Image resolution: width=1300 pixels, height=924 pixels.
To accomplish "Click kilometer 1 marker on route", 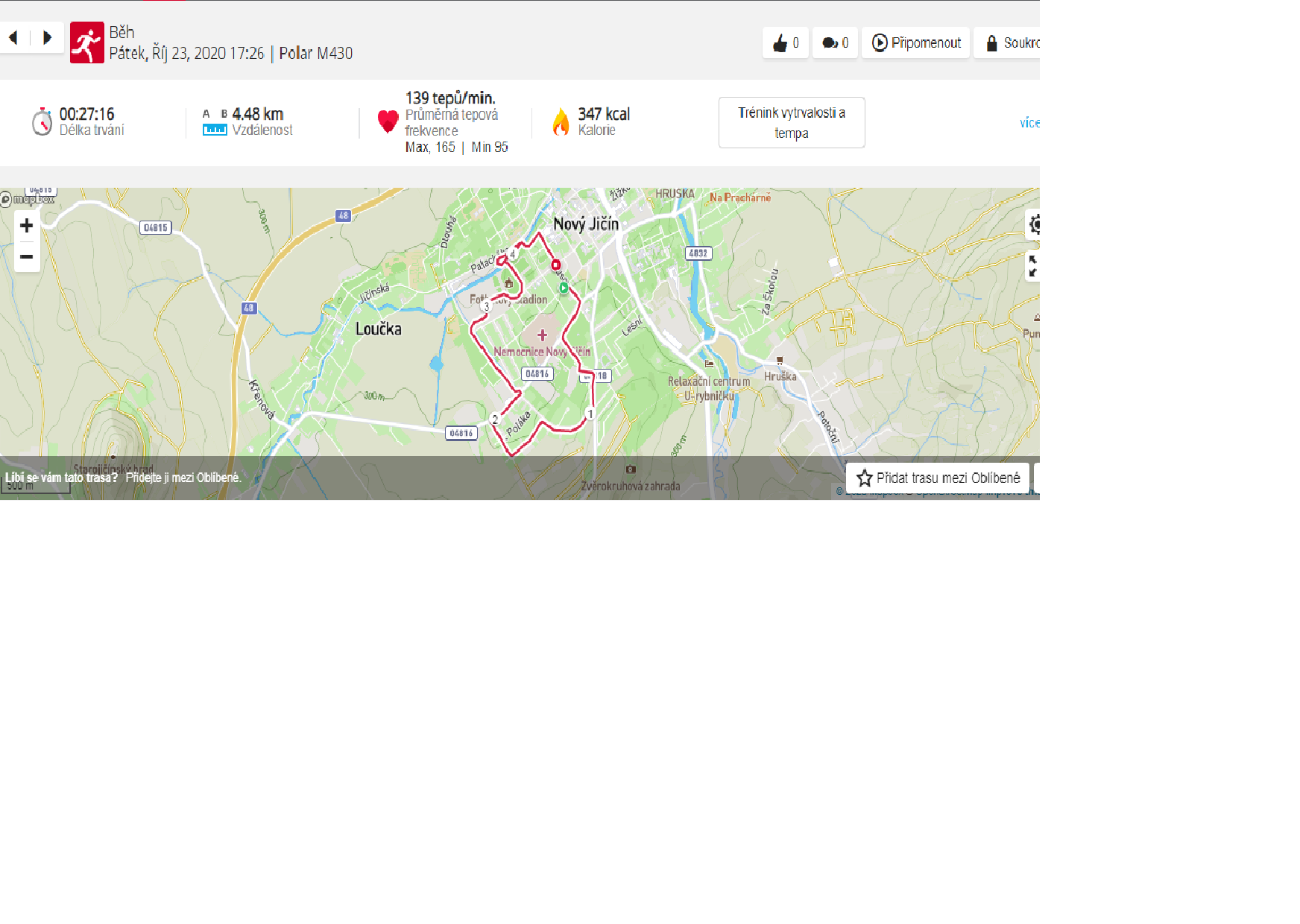I will pos(590,414).
